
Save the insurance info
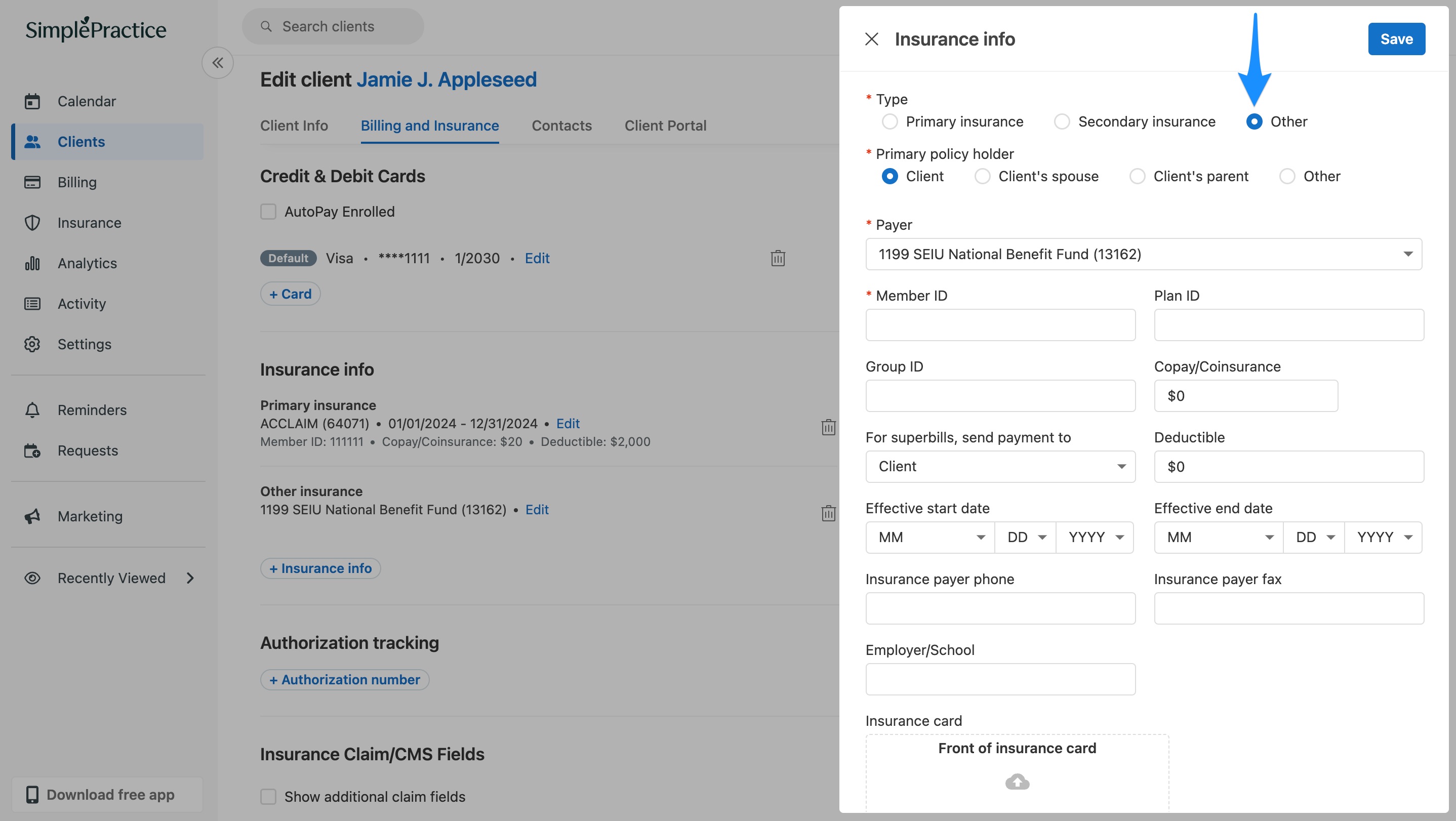[x=1396, y=39]
